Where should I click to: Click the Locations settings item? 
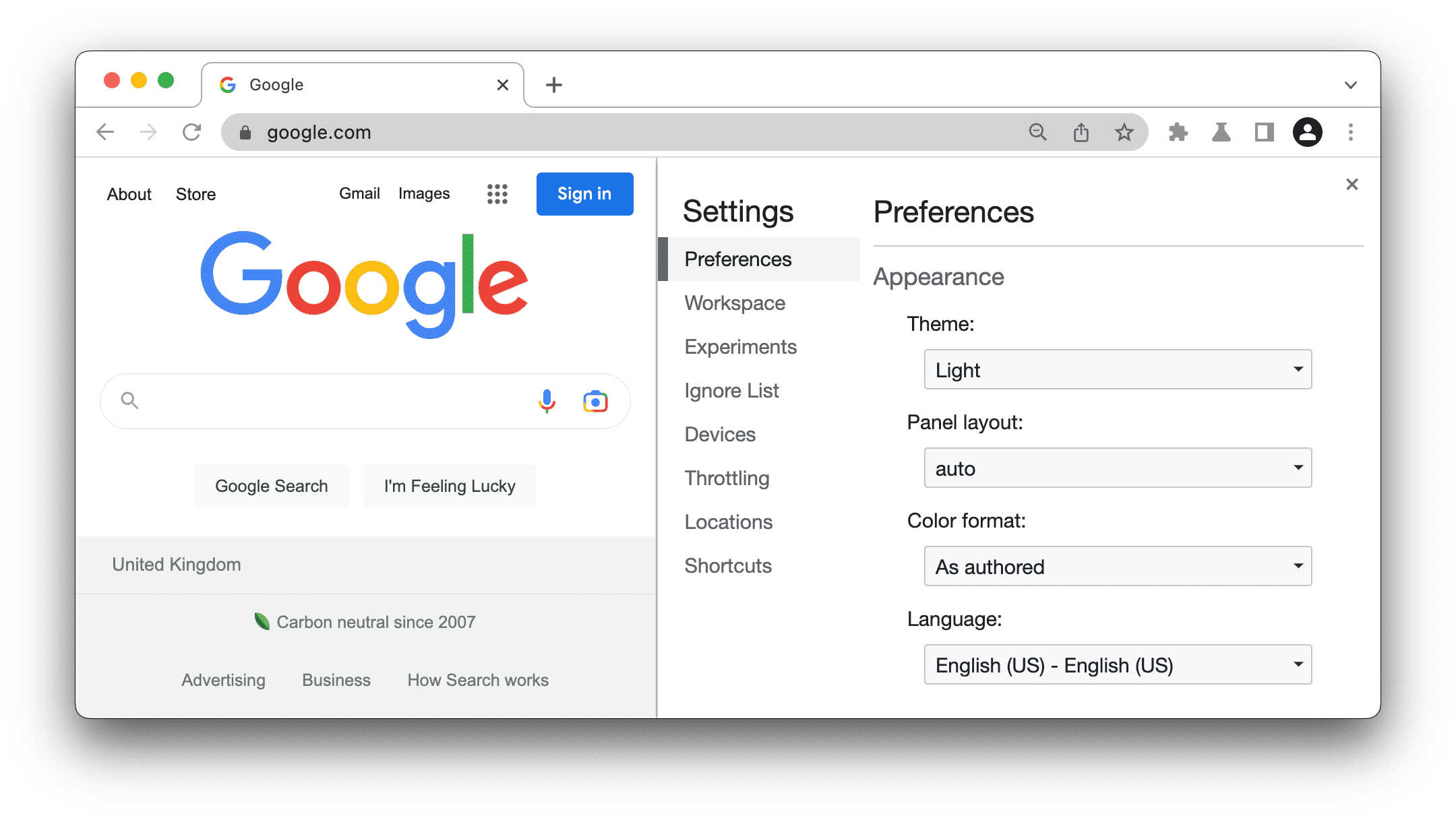pos(729,521)
